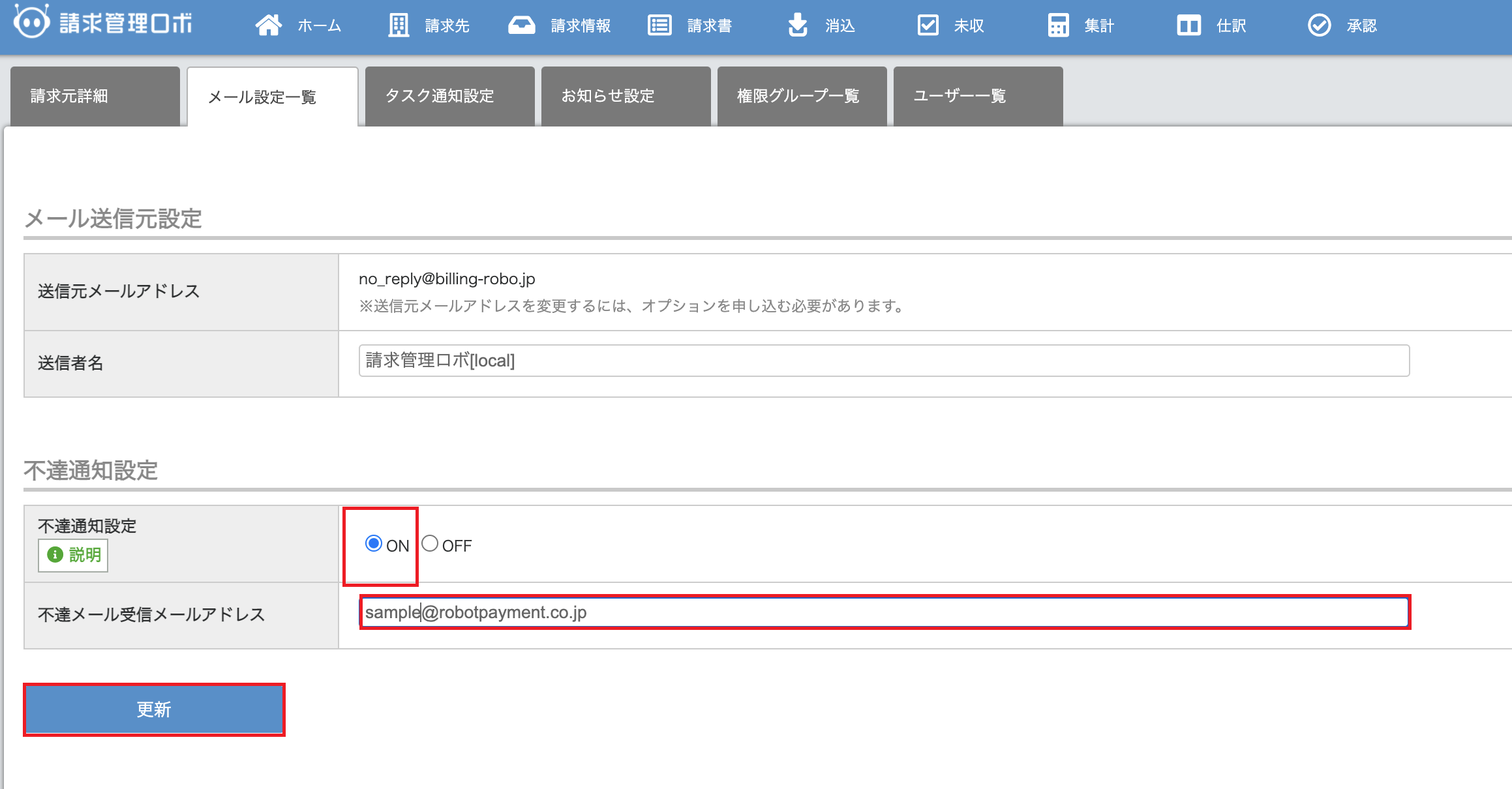The image size is (1512, 789).
Task: Click the 消込 download arrow icon
Action: click(797, 25)
